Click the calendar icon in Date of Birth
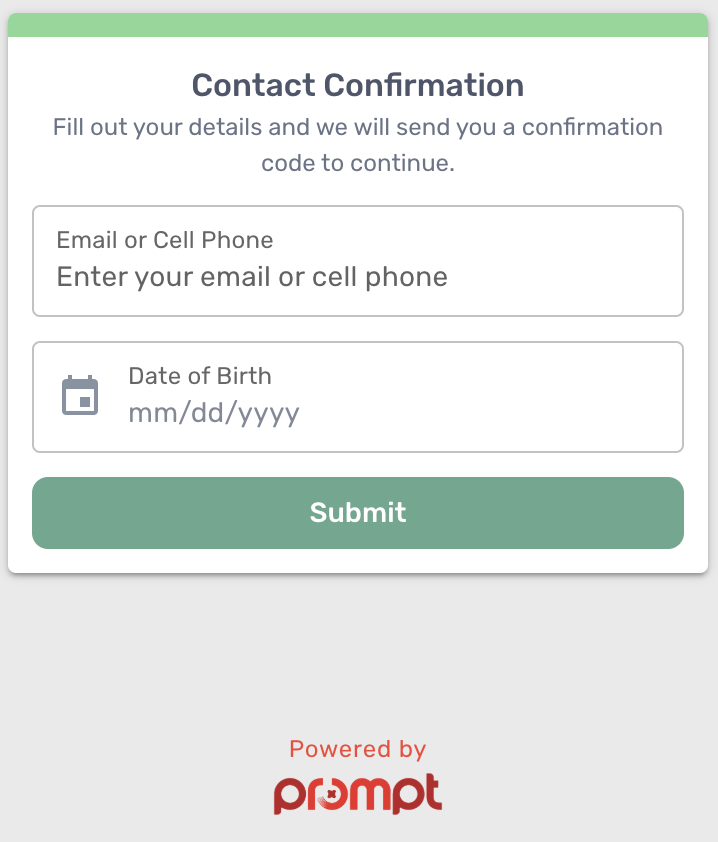This screenshot has height=842, width=718. tap(80, 395)
